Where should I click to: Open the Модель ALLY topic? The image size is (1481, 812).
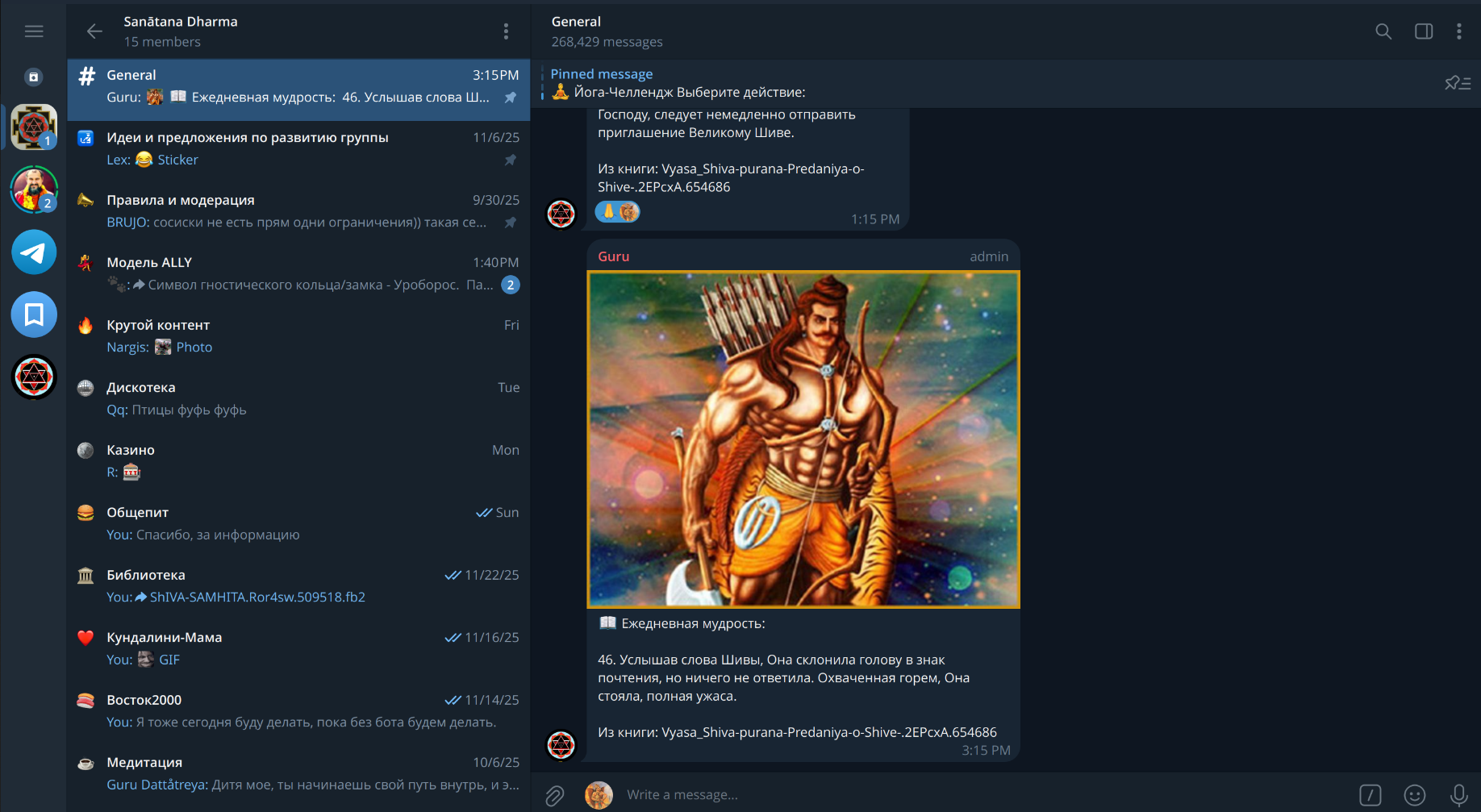click(298, 273)
